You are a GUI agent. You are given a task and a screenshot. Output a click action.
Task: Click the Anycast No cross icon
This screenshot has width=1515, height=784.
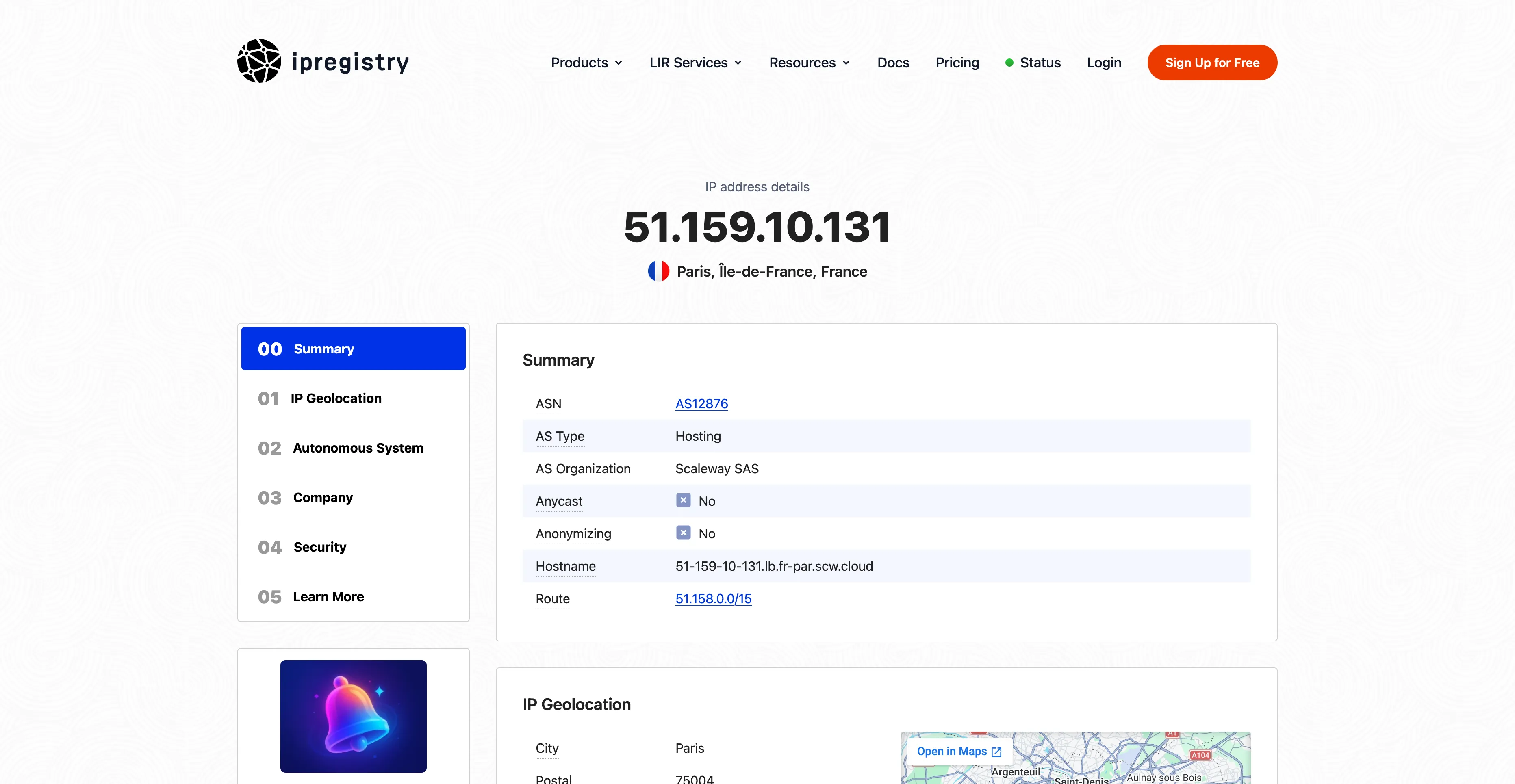click(683, 500)
